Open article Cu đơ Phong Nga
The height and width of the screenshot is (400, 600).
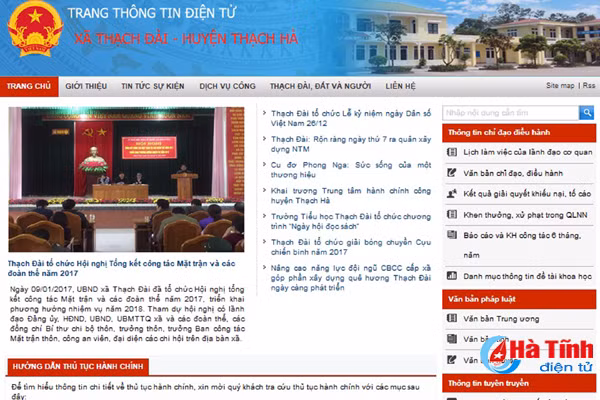pos(351,170)
